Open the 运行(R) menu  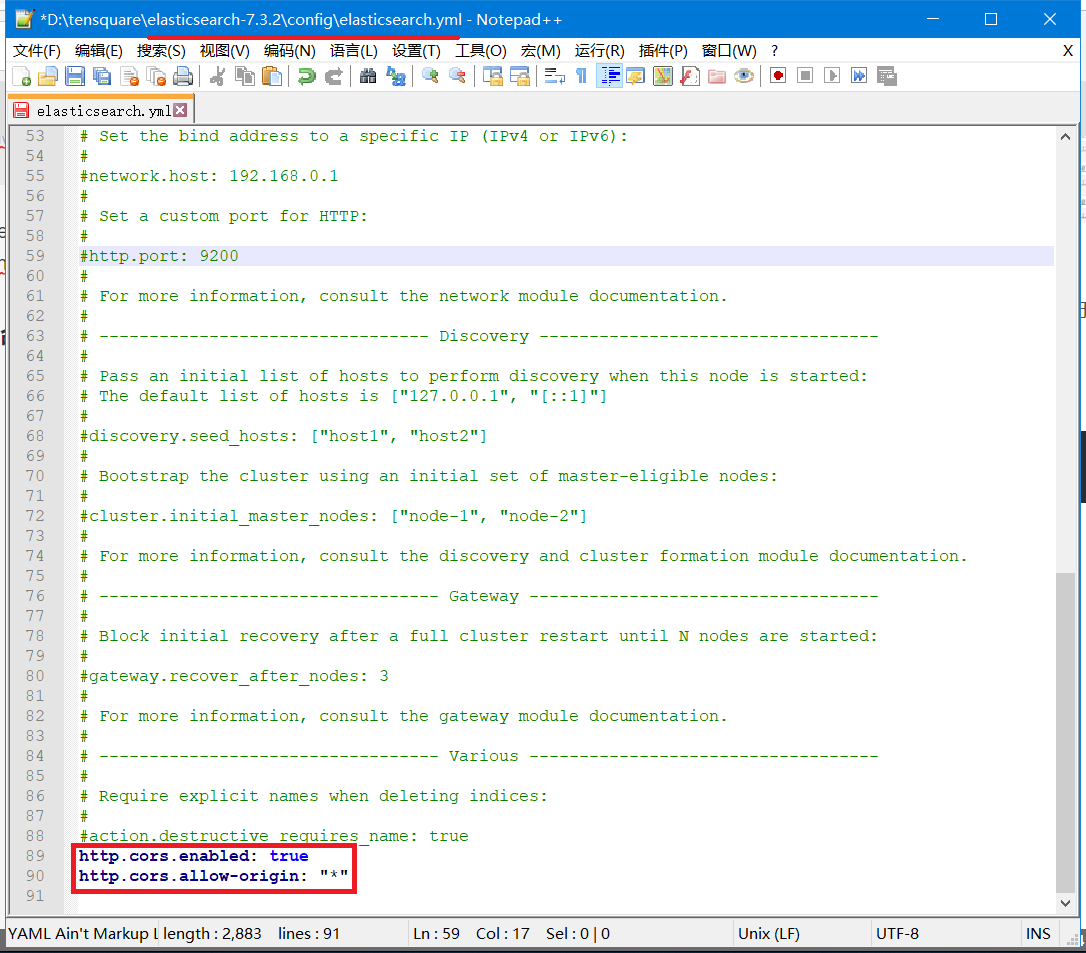click(599, 51)
